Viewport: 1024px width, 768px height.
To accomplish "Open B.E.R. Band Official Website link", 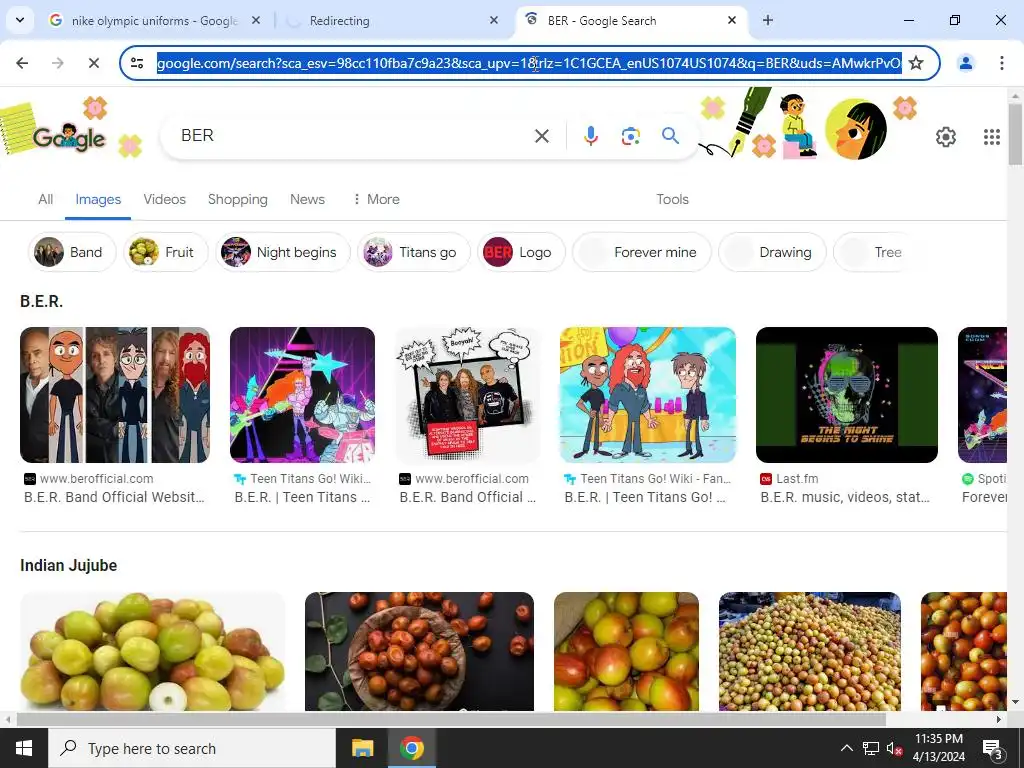I will point(114,497).
